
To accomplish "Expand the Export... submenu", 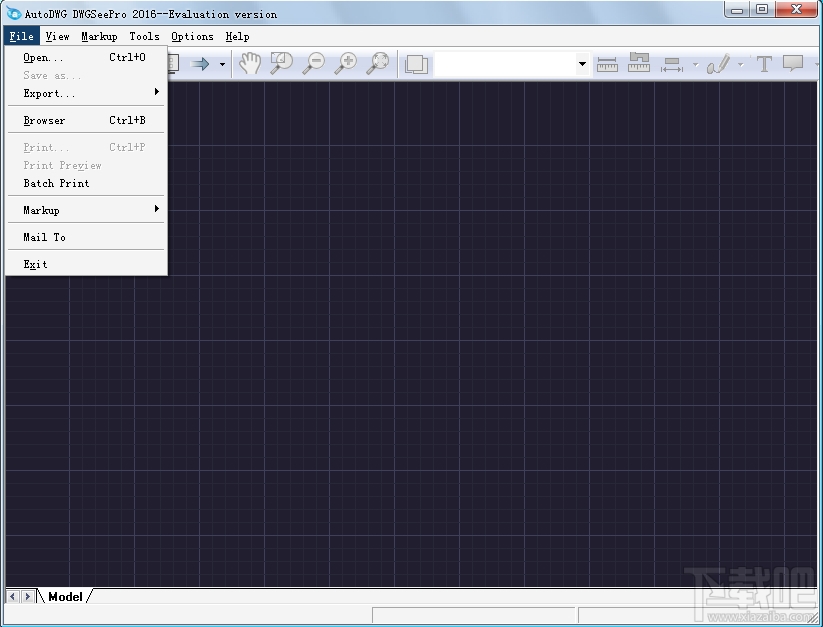I will click(86, 93).
